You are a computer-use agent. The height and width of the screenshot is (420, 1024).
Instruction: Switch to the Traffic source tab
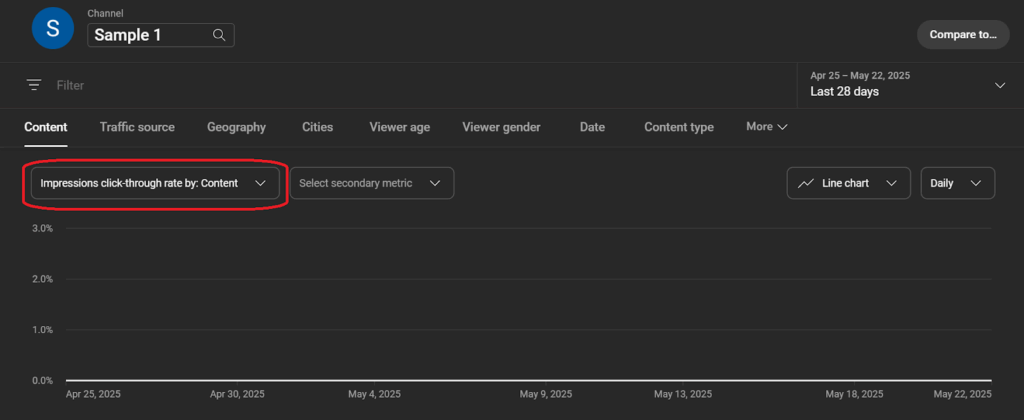137,127
